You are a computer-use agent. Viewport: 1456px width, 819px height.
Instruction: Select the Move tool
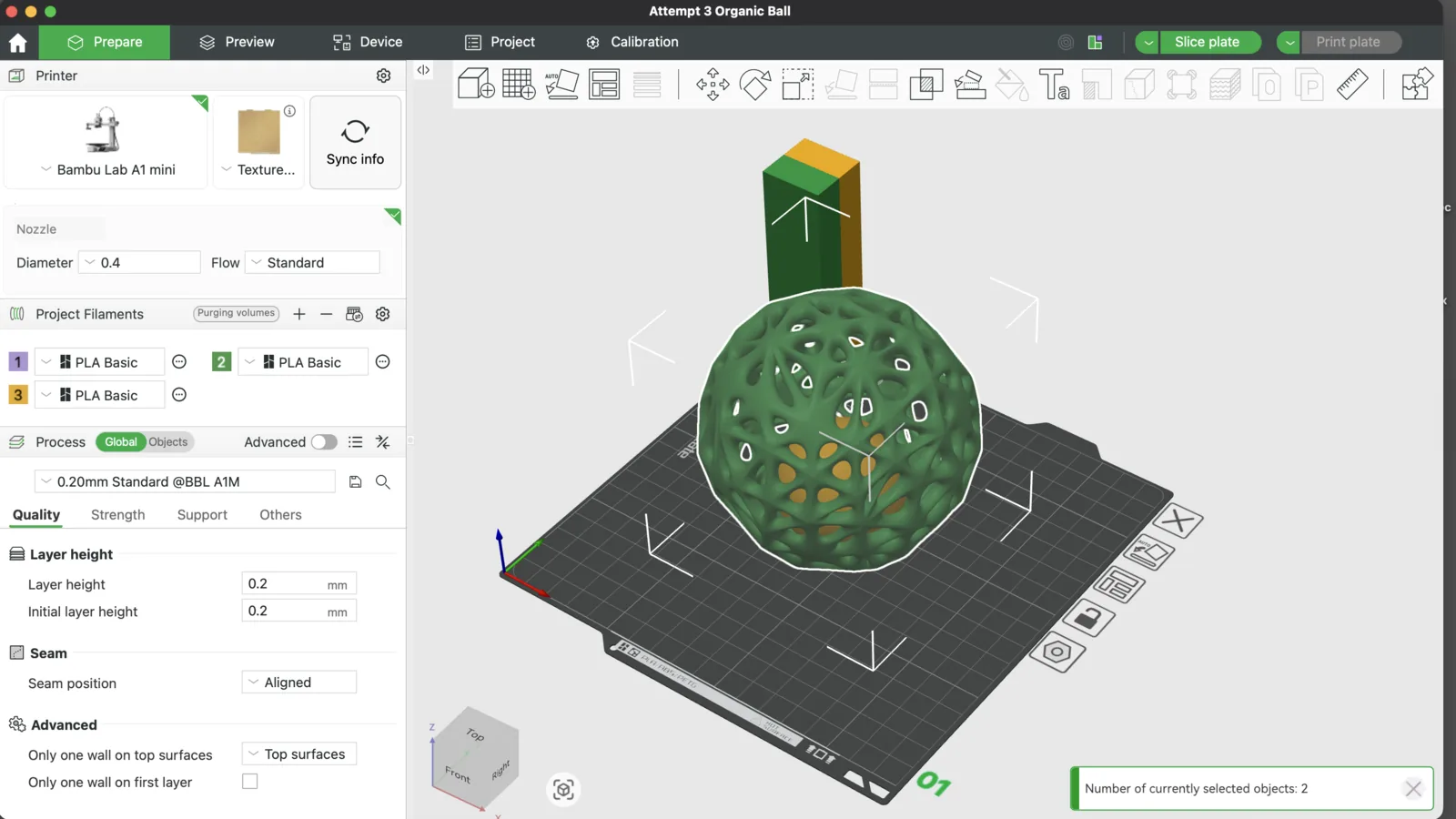point(713,85)
